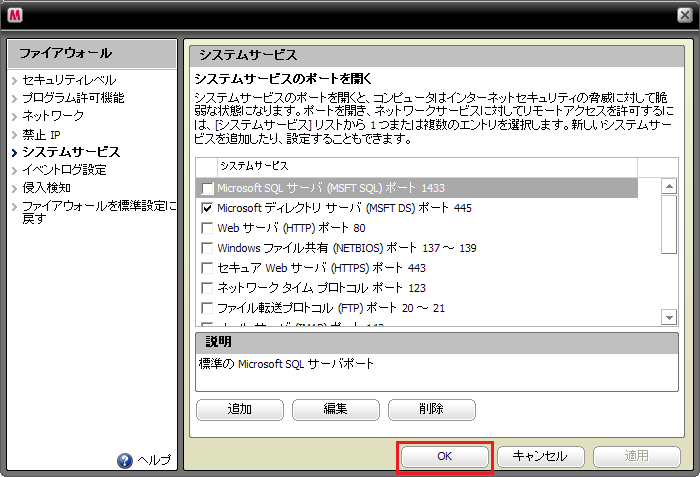Uncheck Microsoft ディレクトリ サーバ port 445
This screenshot has height=477, width=700.
pos(207,208)
